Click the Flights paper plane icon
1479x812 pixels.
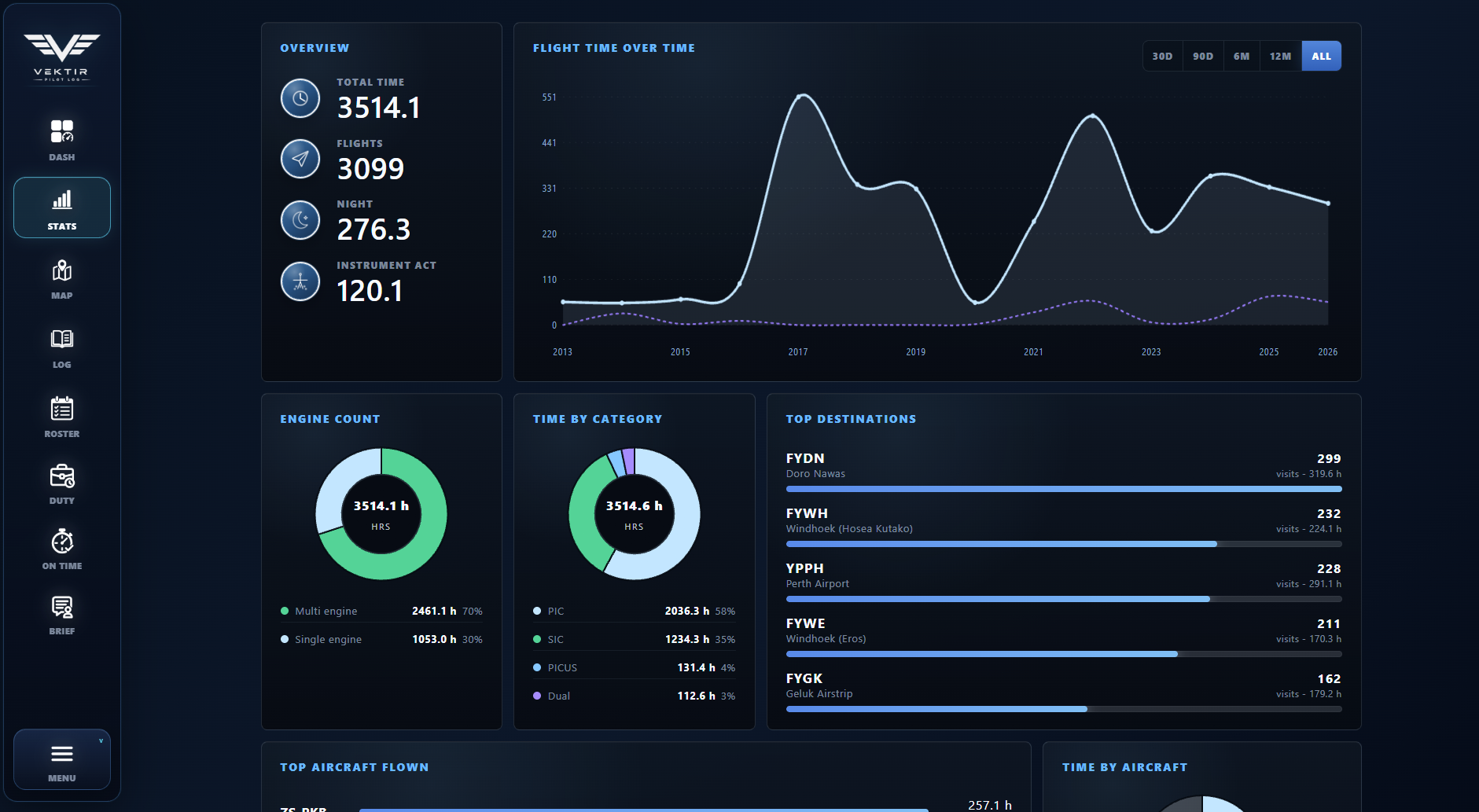tap(300, 159)
